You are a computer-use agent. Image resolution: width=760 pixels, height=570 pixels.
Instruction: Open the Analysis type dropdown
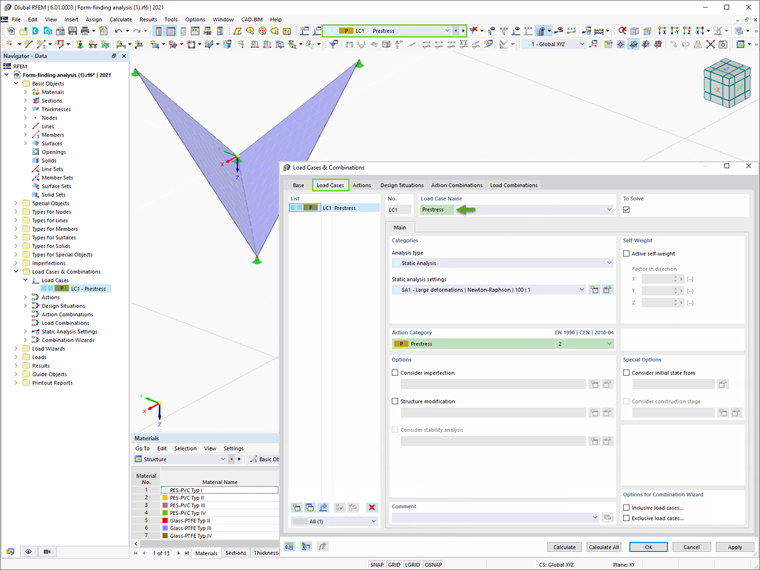tap(503, 263)
